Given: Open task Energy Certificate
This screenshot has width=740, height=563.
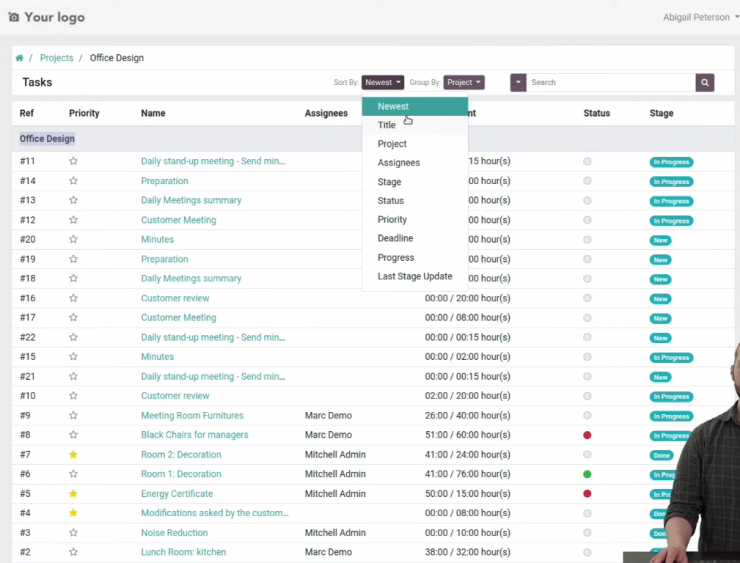Looking at the screenshot, I should [177, 494].
